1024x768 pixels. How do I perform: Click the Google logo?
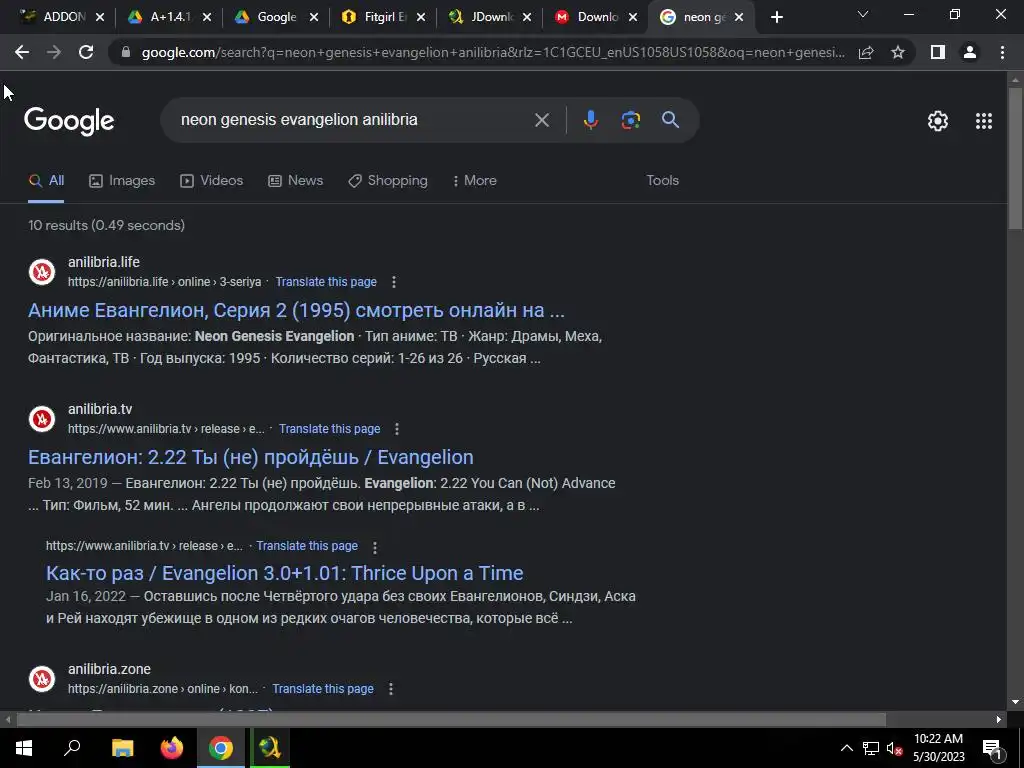click(x=69, y=121)
